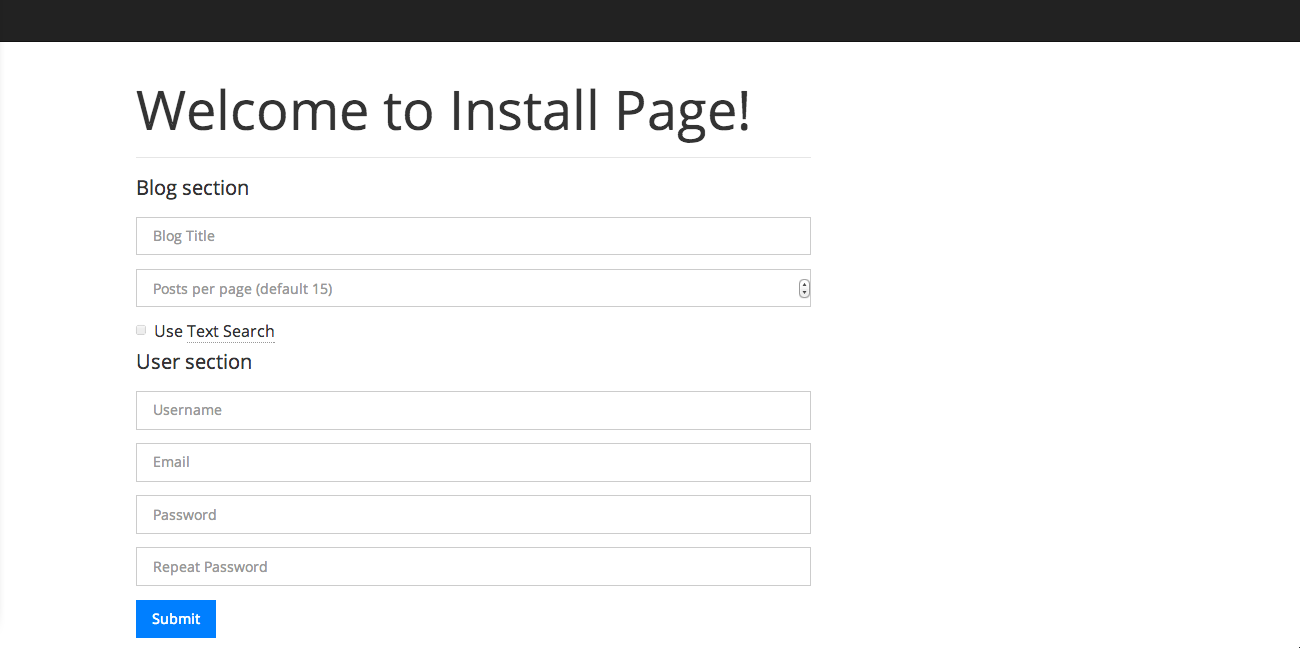Click into the Email field
The image size is (1300, 648).
(473, 462)
